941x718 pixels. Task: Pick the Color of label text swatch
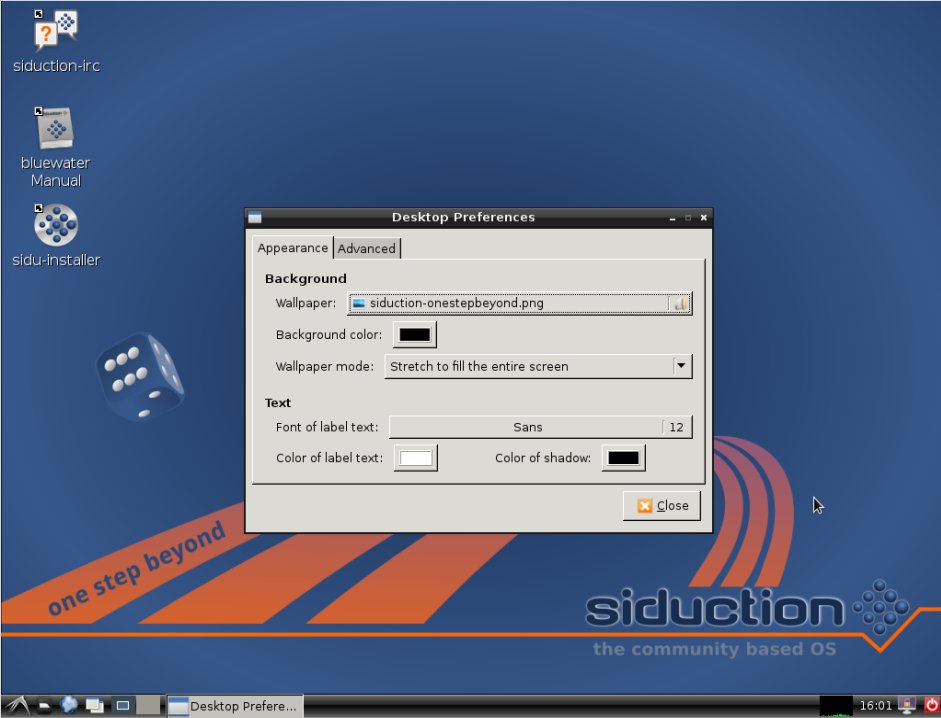pyautogui.click(x=415, y=458)
